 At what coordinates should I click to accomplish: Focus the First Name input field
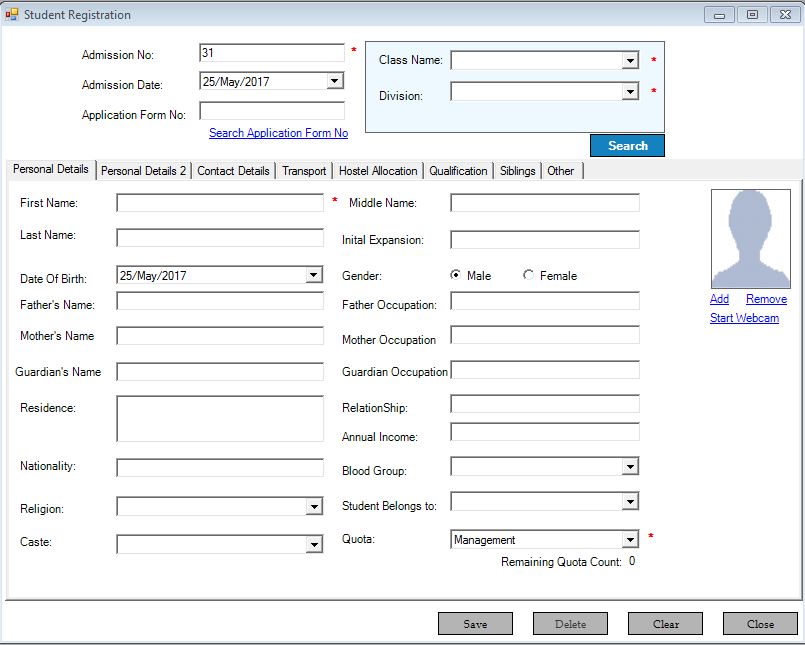pyautogui.click(x=220, y=203)
